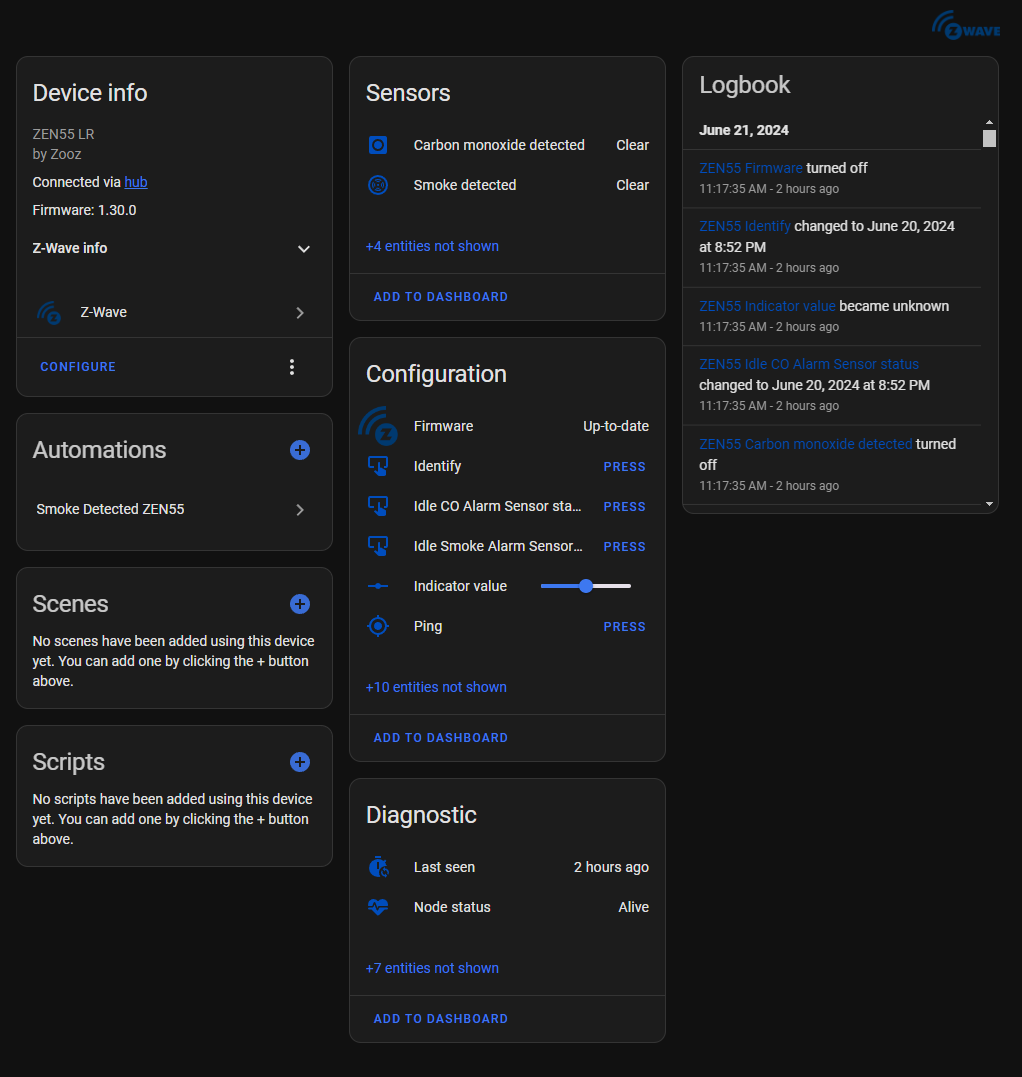This screenshot has width=1022, height=1077.
Task: Open ZEN55 Indicator value logbook link
Action: point(767,306)
